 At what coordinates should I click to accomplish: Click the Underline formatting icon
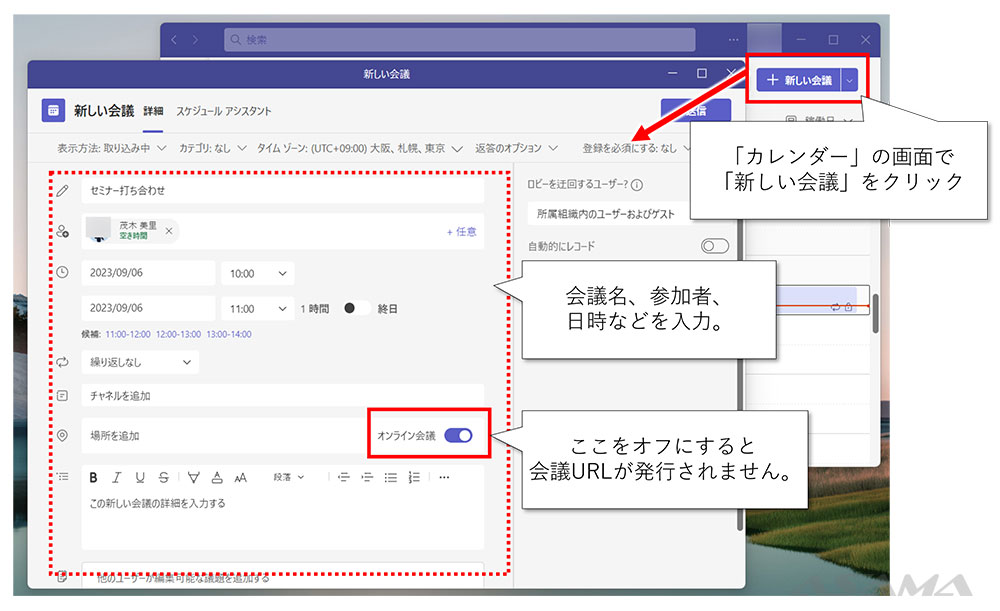[x=140, y=478]
